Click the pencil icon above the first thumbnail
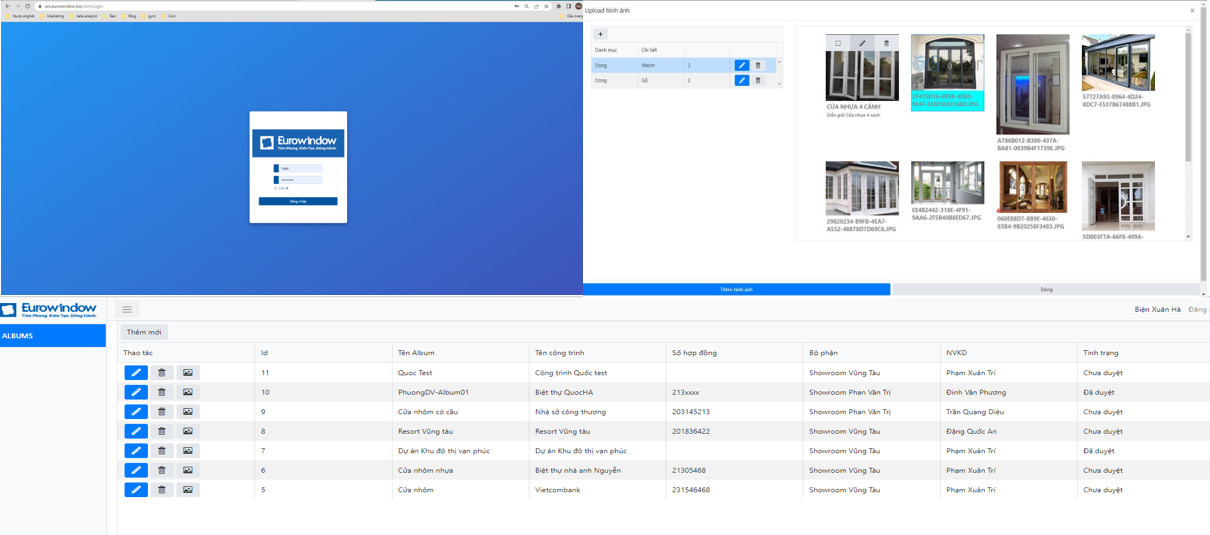The width and height of the screenshot is (1210, 535). 862,44
